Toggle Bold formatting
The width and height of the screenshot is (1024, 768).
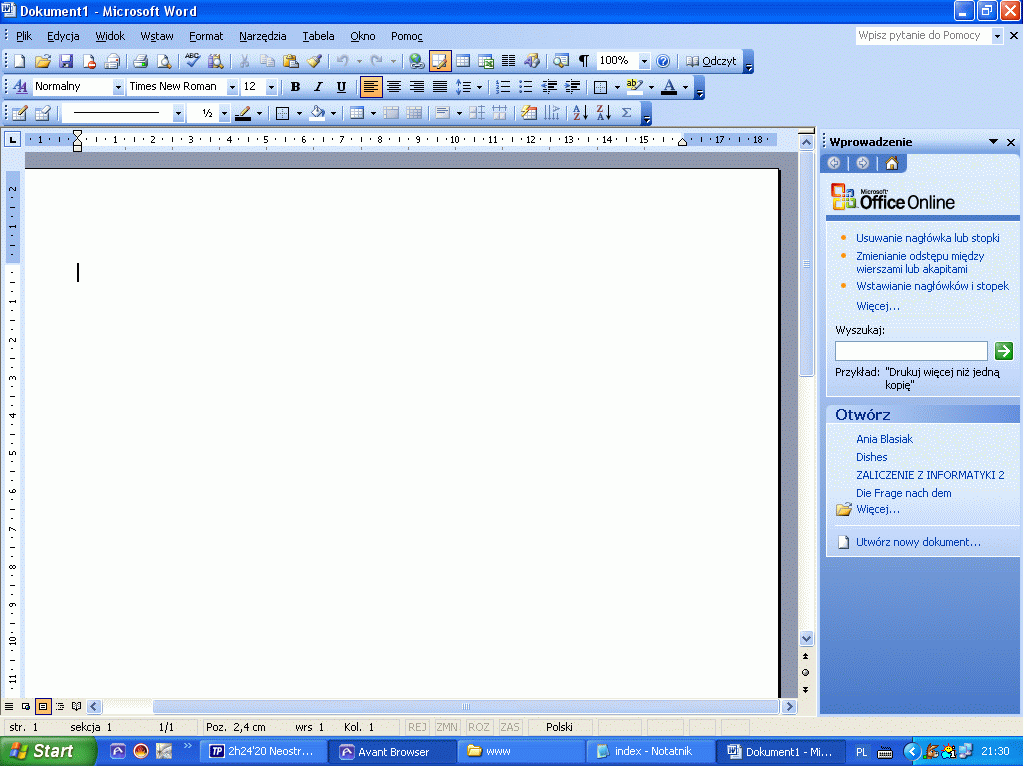(295, 87)
